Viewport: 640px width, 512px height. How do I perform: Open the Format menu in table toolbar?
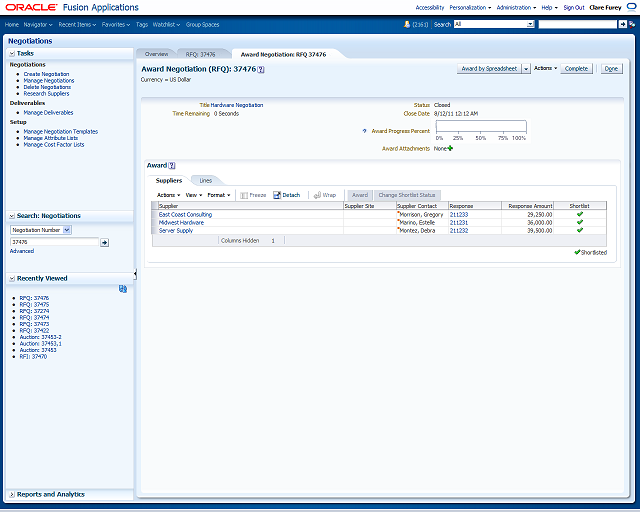(219, 195)
